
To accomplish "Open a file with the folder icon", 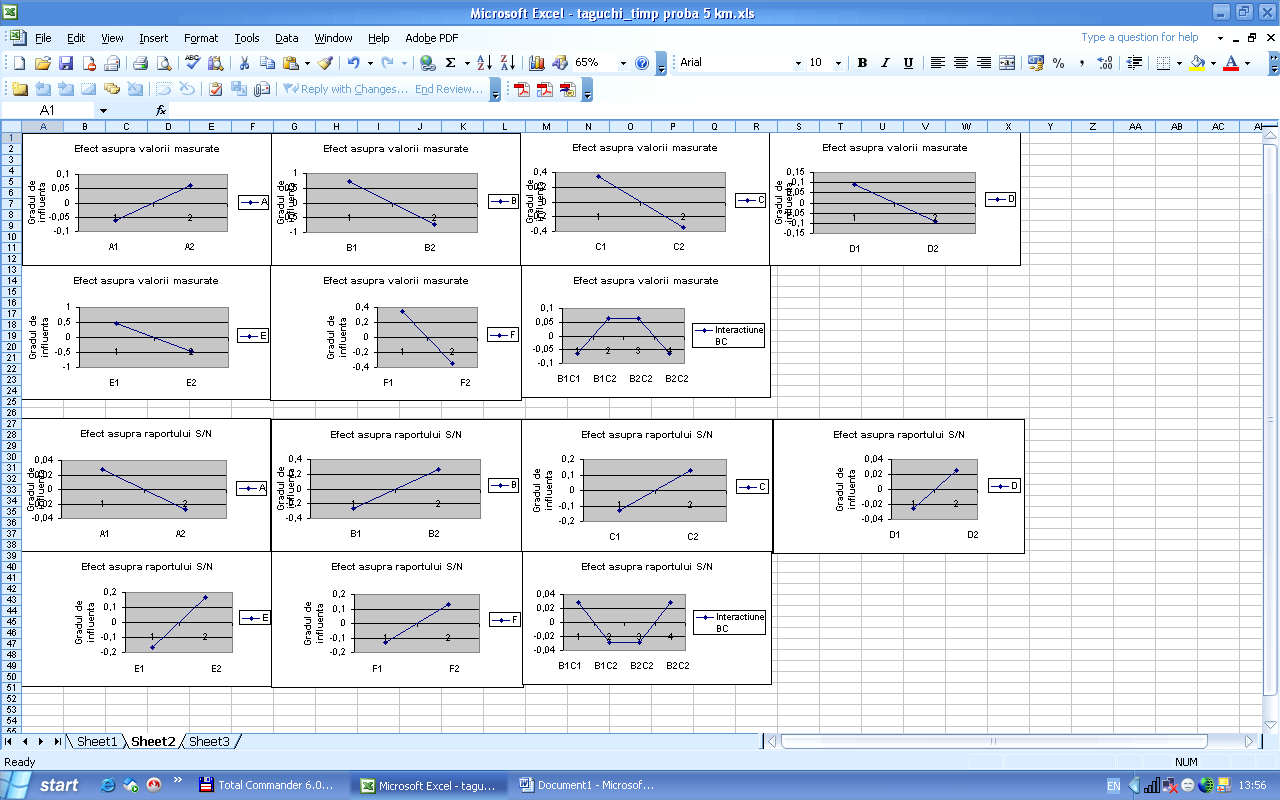I will [x=42, y=63].
